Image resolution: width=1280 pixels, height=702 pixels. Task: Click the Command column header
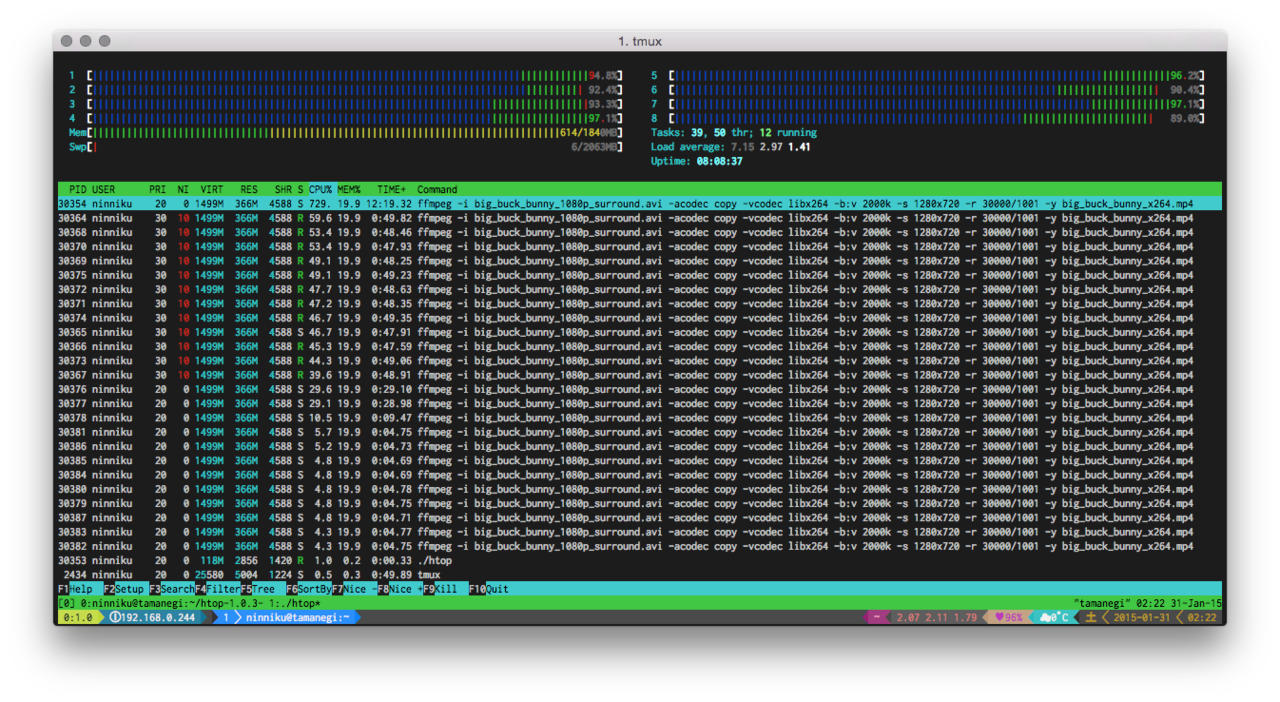pyautogui.click(x=437, y=189)
